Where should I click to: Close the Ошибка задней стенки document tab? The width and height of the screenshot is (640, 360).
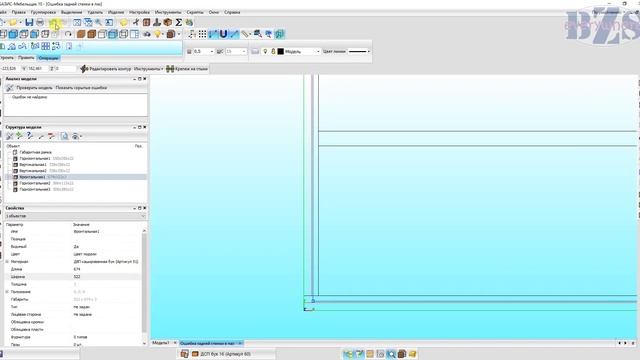pyautogui.click(x=240, y=343)
